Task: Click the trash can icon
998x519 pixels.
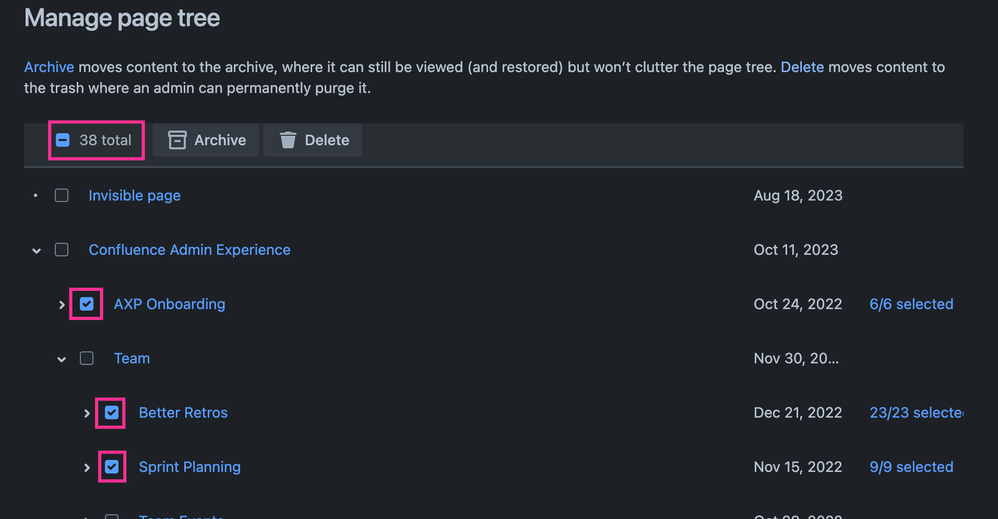Action: point(288,140)
